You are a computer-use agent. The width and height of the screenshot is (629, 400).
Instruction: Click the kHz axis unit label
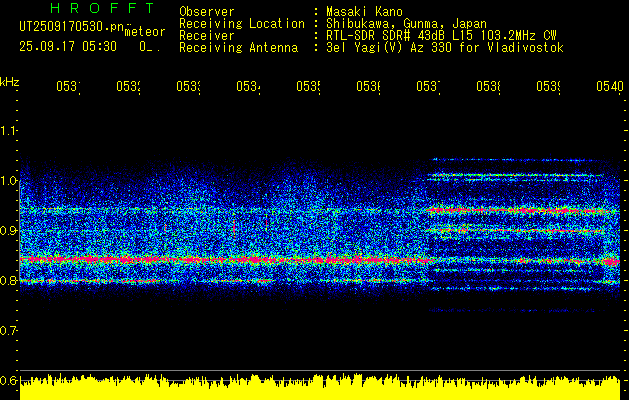[10, 82]
